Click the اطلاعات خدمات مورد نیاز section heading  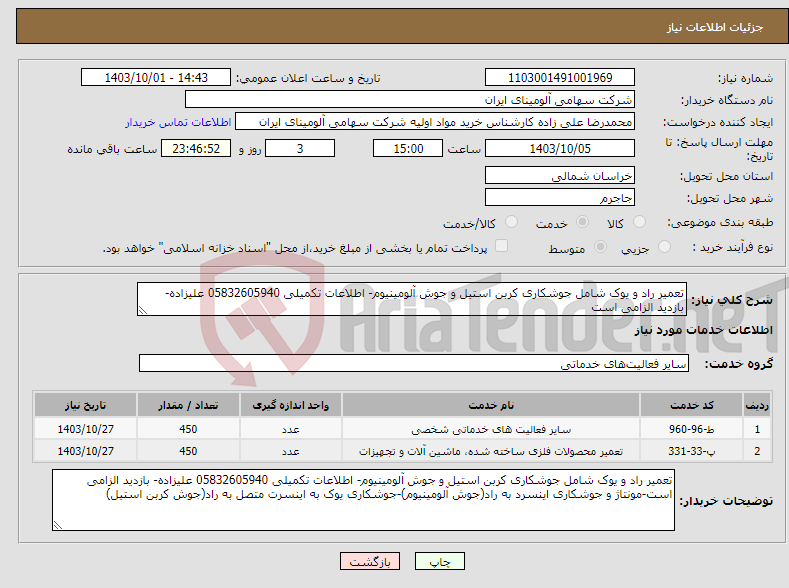point(703,330)
